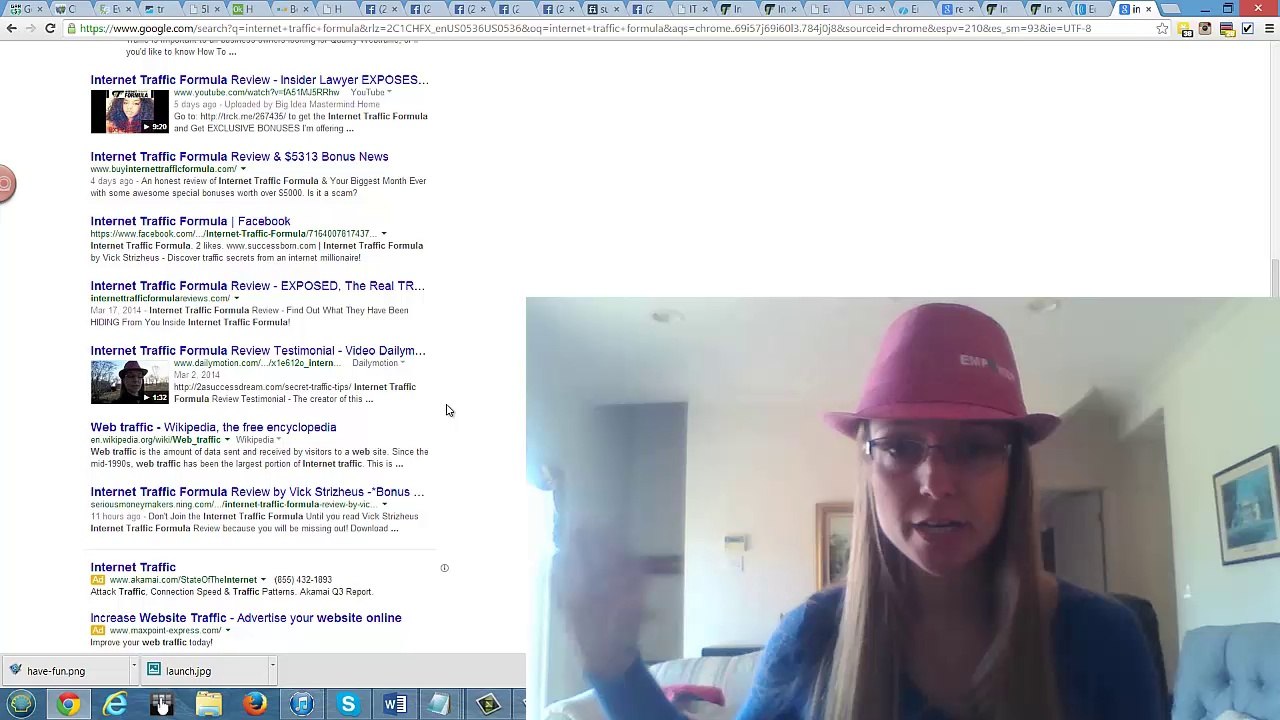Launch Firefox from the taskbar
This screenshot has height=720, width=1280.
coord(255,705)
